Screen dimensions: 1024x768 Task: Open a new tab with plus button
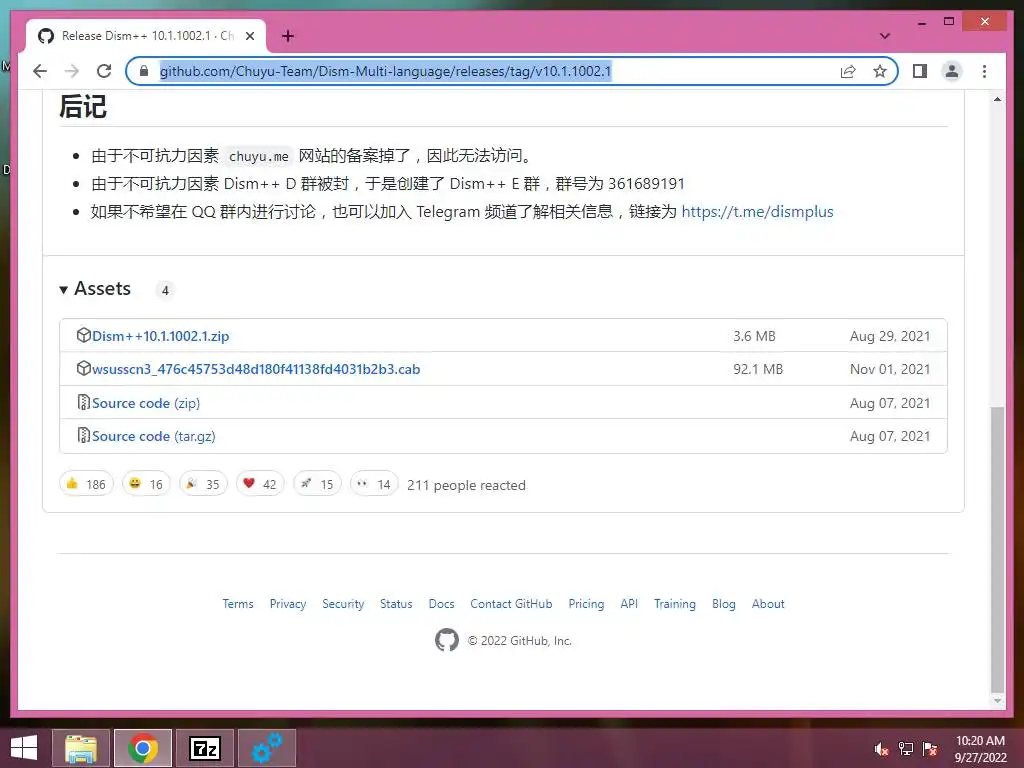[x=288, y=36]
